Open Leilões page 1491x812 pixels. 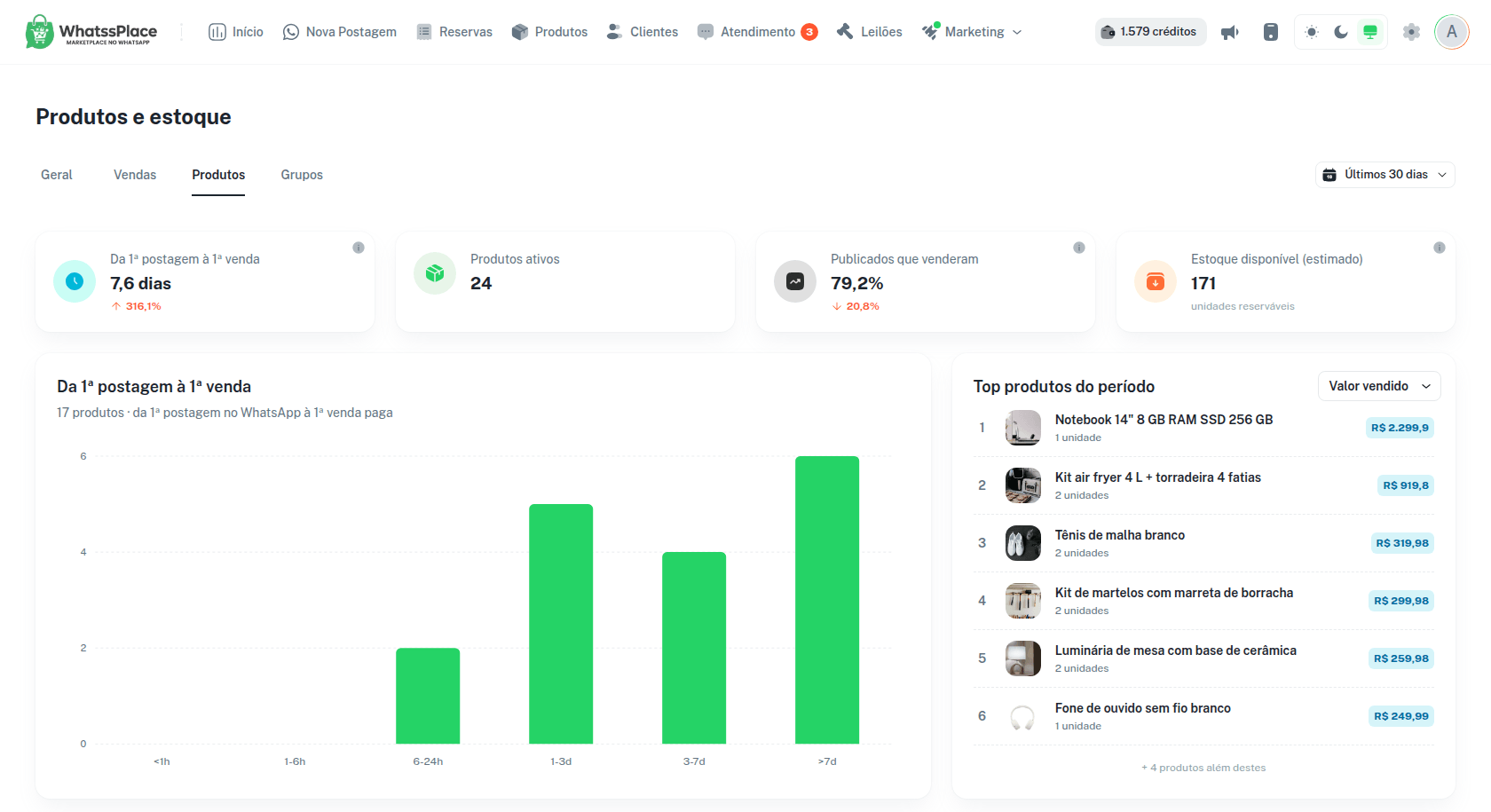coord(870,32)
